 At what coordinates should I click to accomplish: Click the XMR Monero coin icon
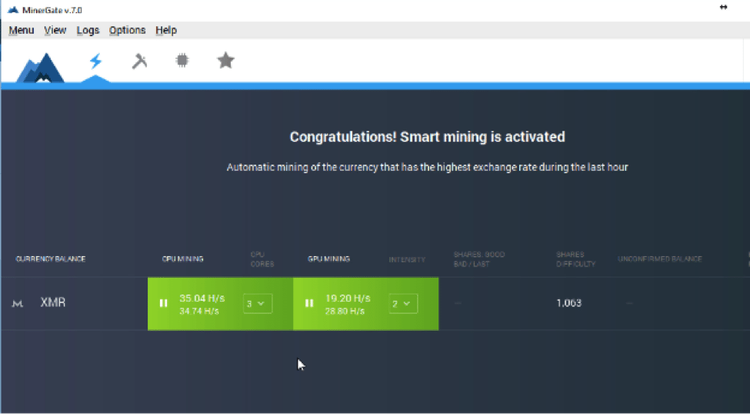click(x=17, y=303)
